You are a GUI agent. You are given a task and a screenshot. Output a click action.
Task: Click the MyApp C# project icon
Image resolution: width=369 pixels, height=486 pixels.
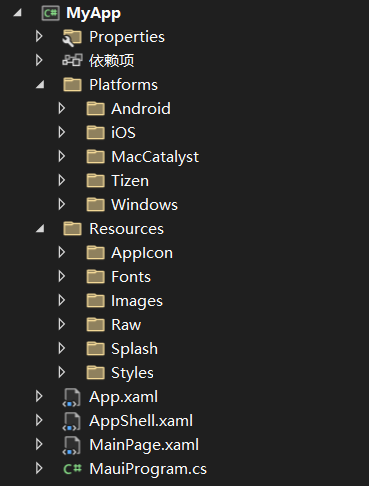(x=50, y=13)
